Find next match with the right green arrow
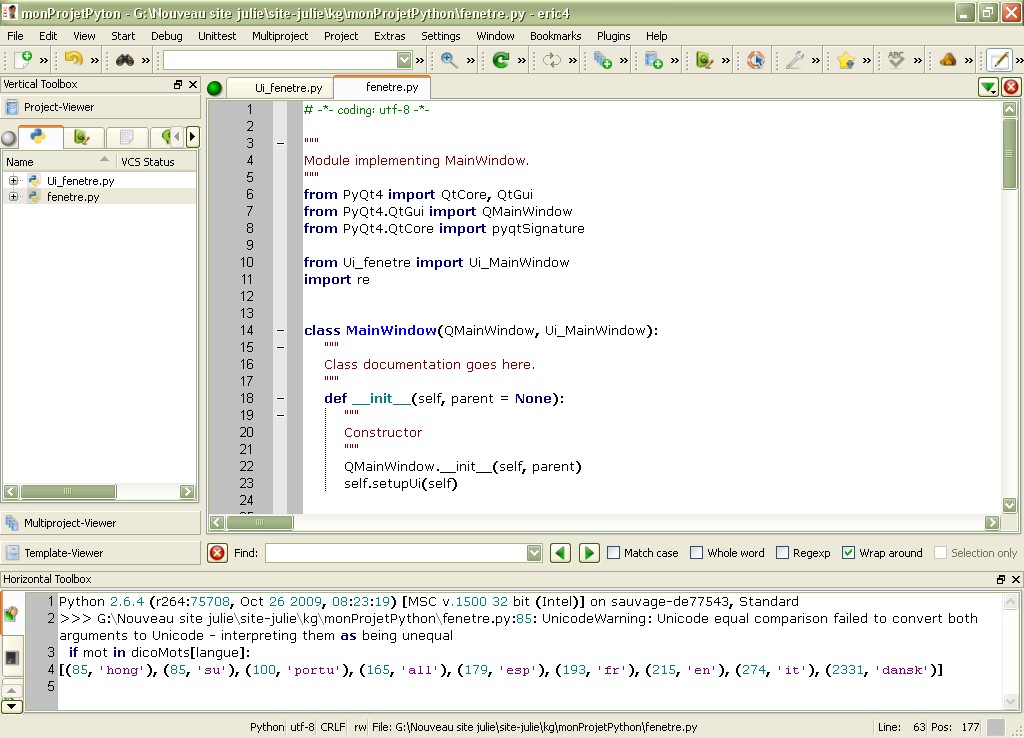This screenshot has height=738, width=1024. coord(588,553)
